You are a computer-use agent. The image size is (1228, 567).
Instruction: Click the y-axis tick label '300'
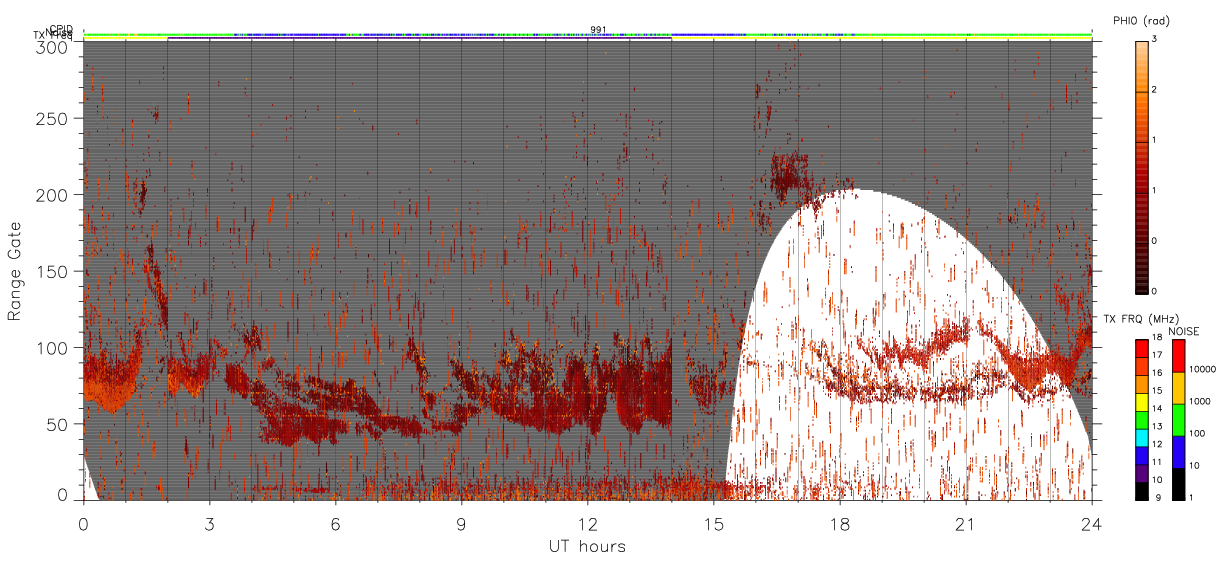point(53,46)
